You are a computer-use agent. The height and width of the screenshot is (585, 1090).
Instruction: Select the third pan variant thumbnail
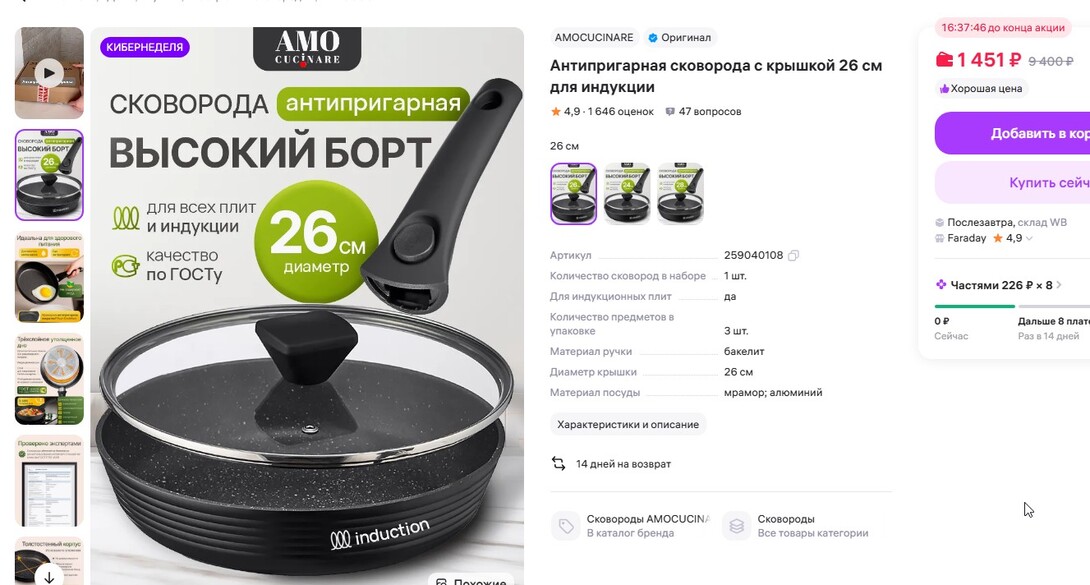(681, 194)
